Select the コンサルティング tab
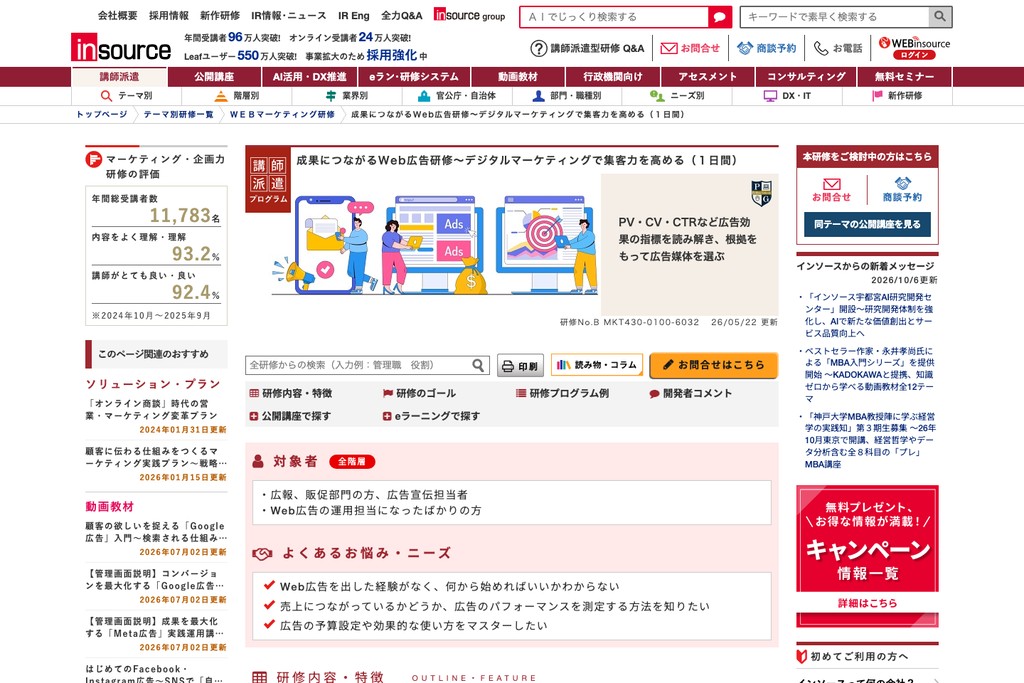 pyautogui.click(x=806, y=77)
